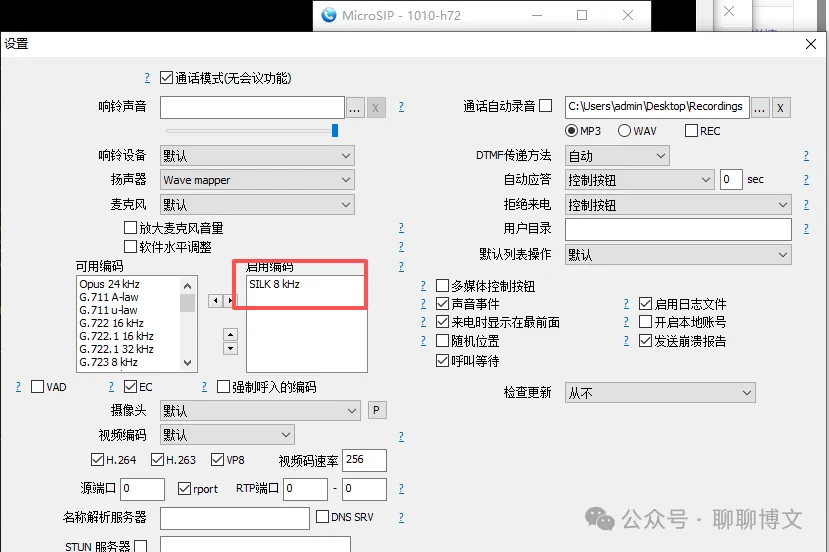Click left arrow to disable codec
The image size is (829, 552).
tap(215, 301)
